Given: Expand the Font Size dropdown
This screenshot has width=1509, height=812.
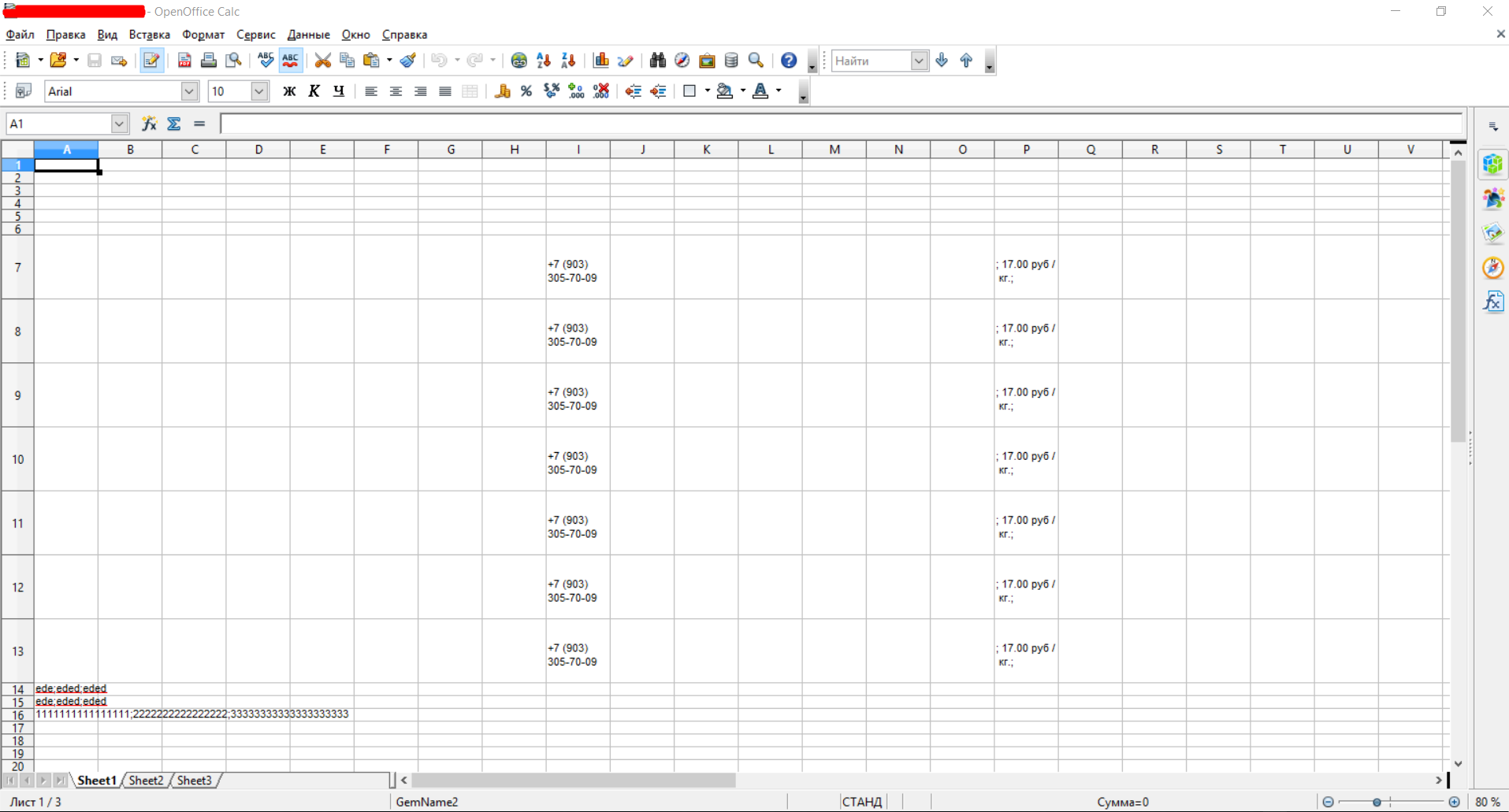Looking at the screenshot, I should pos(258,91).
